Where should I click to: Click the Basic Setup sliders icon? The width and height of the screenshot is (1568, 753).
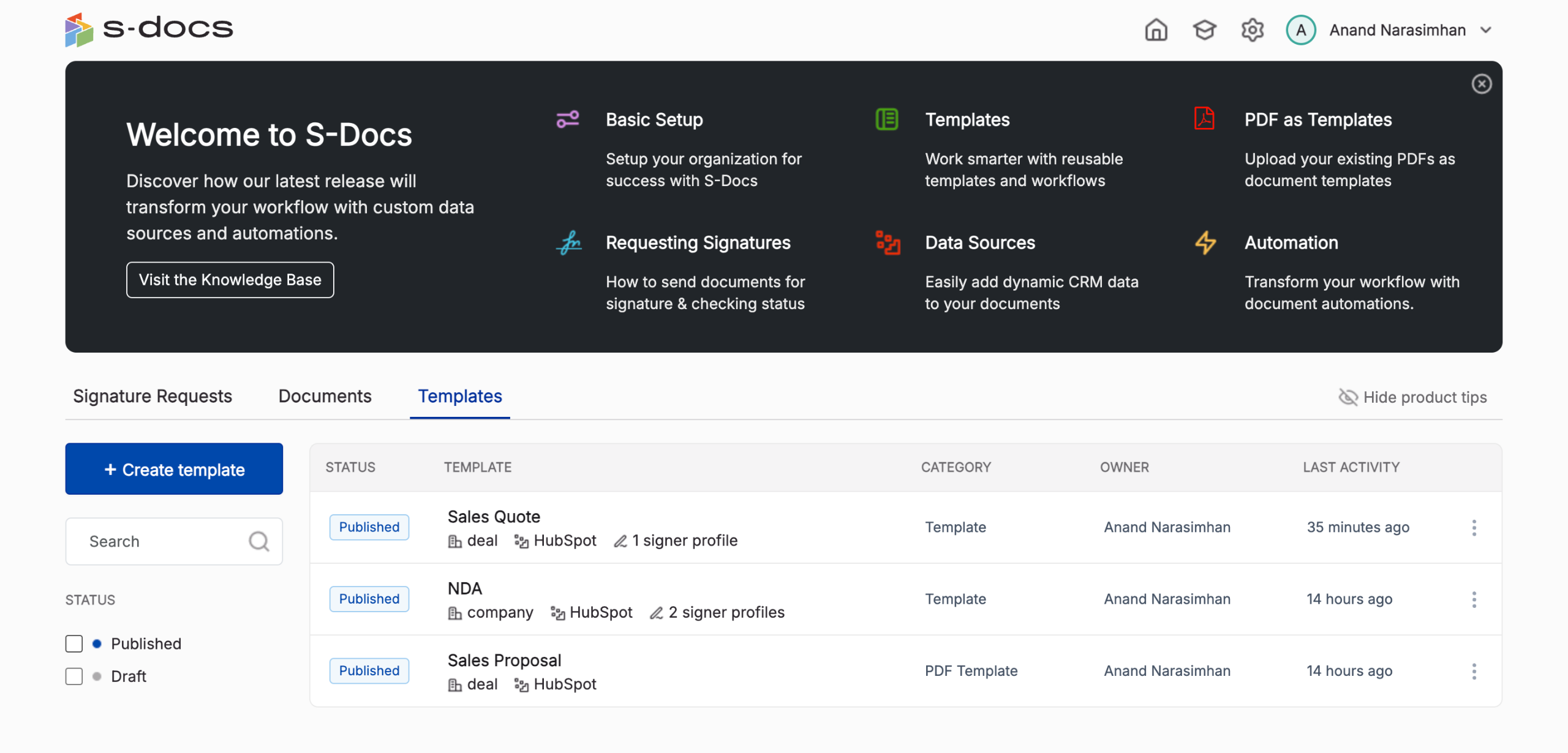coord(568,119)
